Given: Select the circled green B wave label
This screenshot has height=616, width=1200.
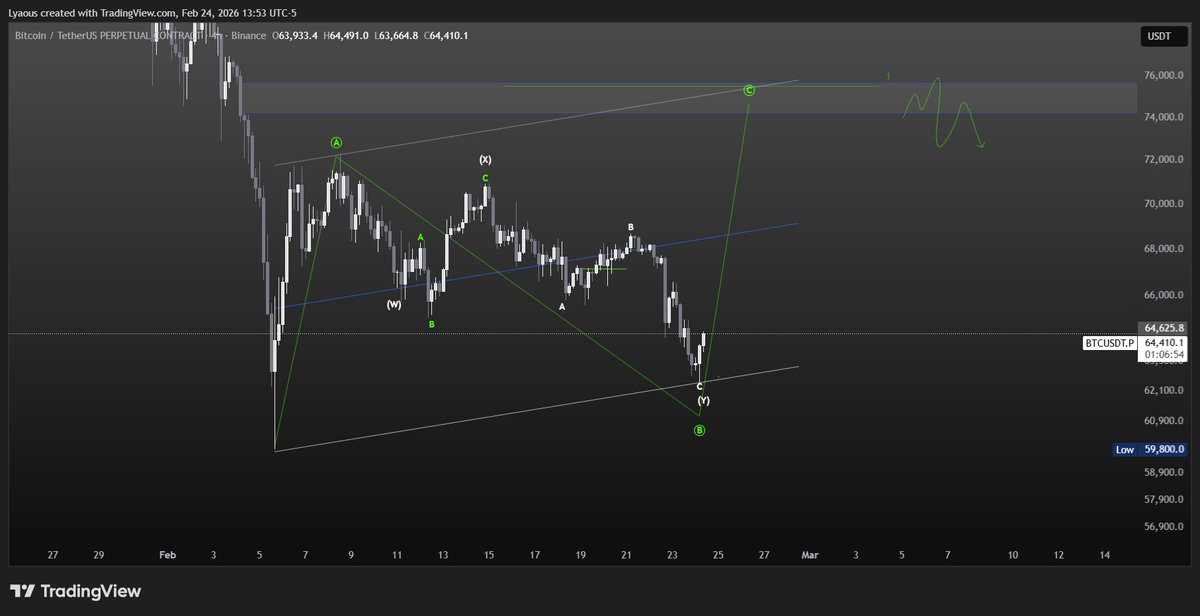Looking at the screenshot, I should point(699,430).
